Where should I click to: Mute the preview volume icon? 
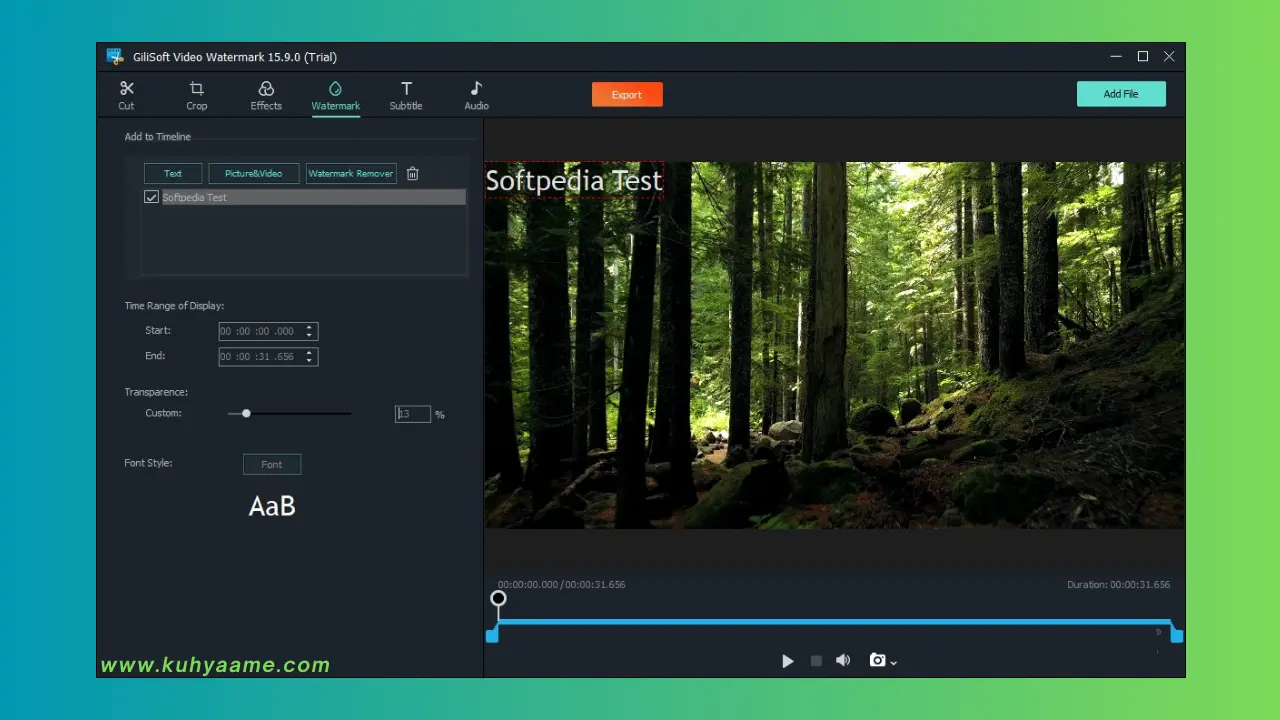(x=843, y=660)
